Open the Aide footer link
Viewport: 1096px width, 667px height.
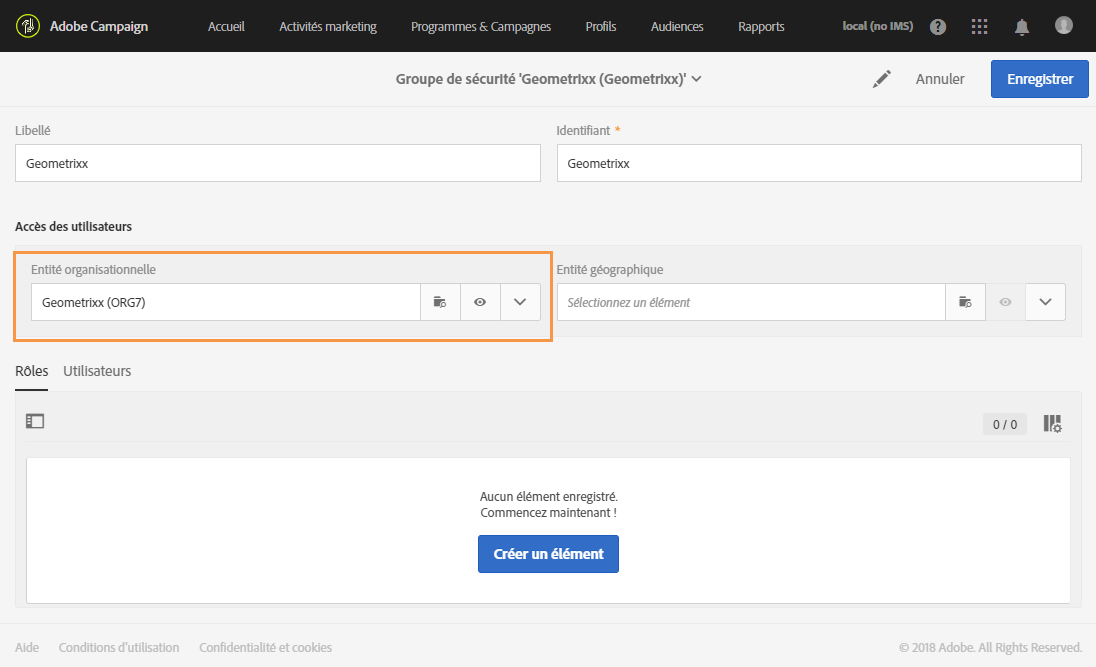tap(27, 647)
